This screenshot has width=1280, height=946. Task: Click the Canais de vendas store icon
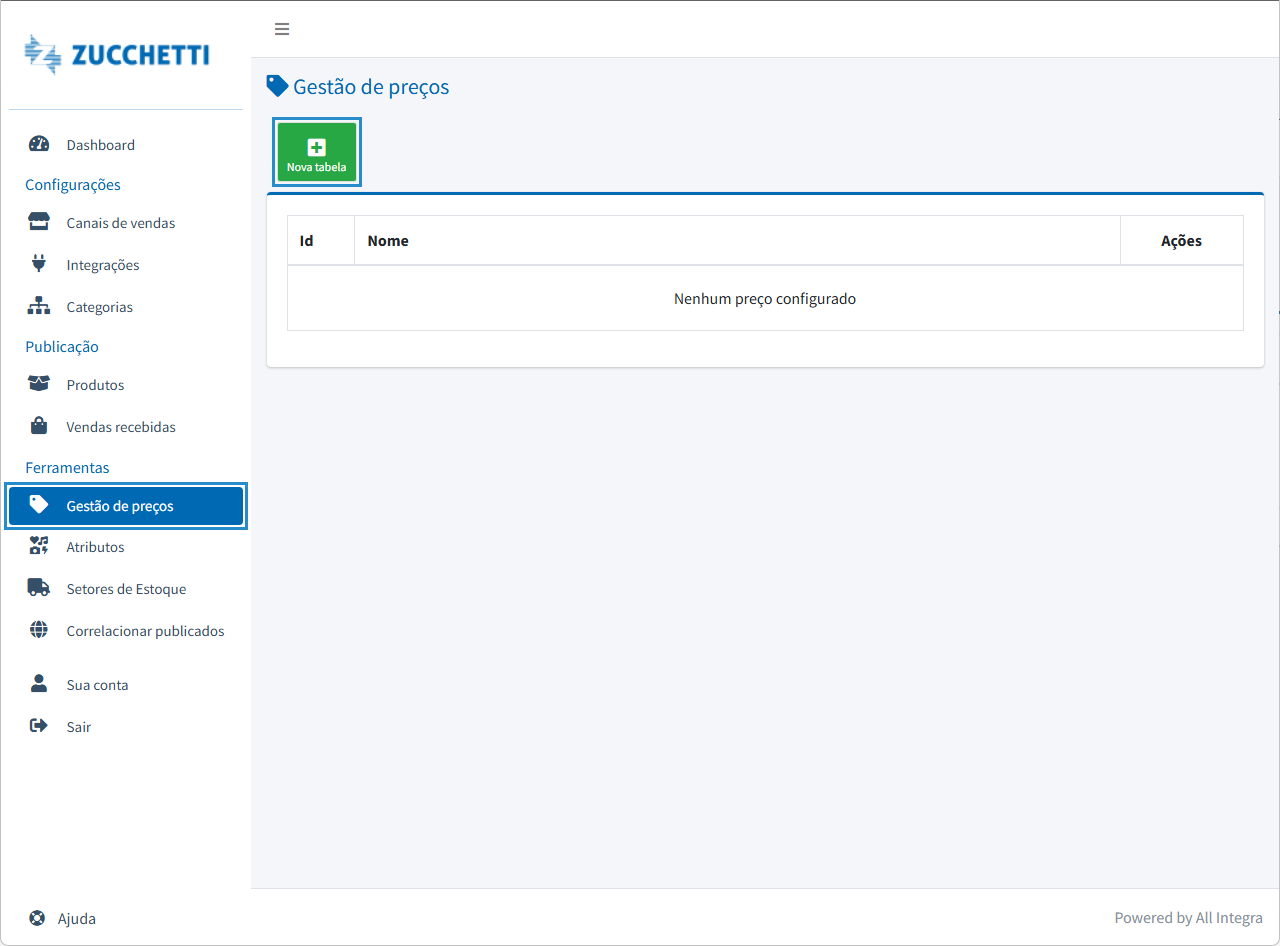[39, 222]
